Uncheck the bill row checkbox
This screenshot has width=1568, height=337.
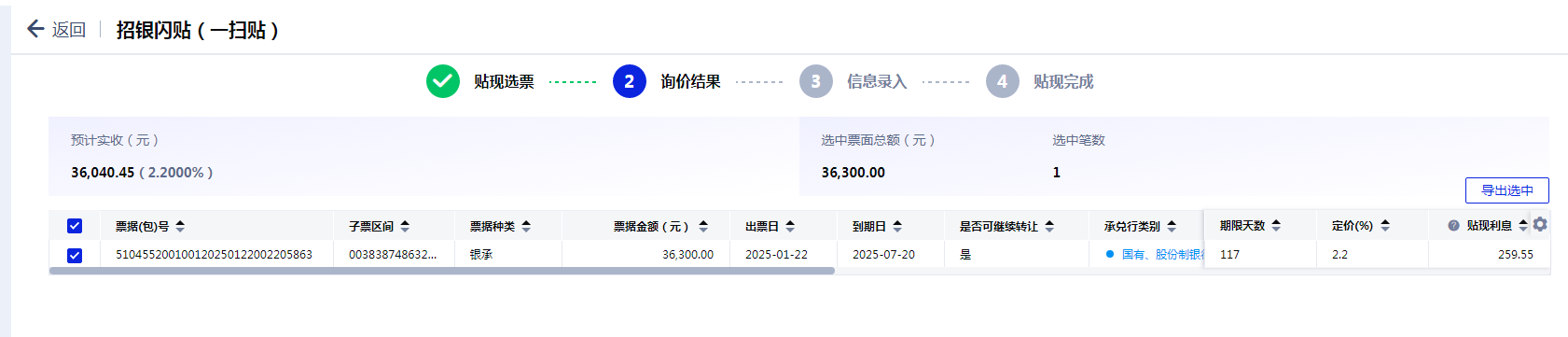point(75,255)
